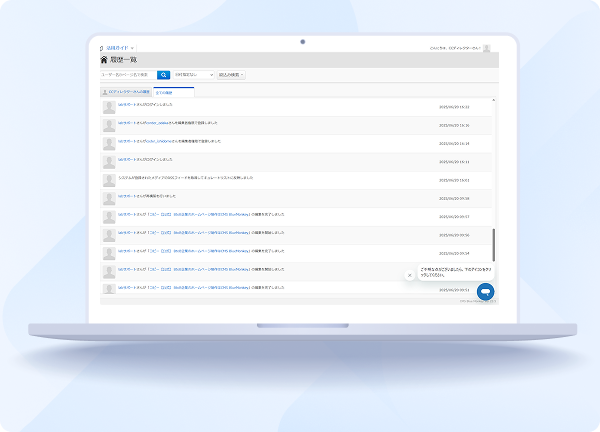600x432 pixels.
Task: Click the avatar of the RSS feed system entry
Action: coord(109,180)
